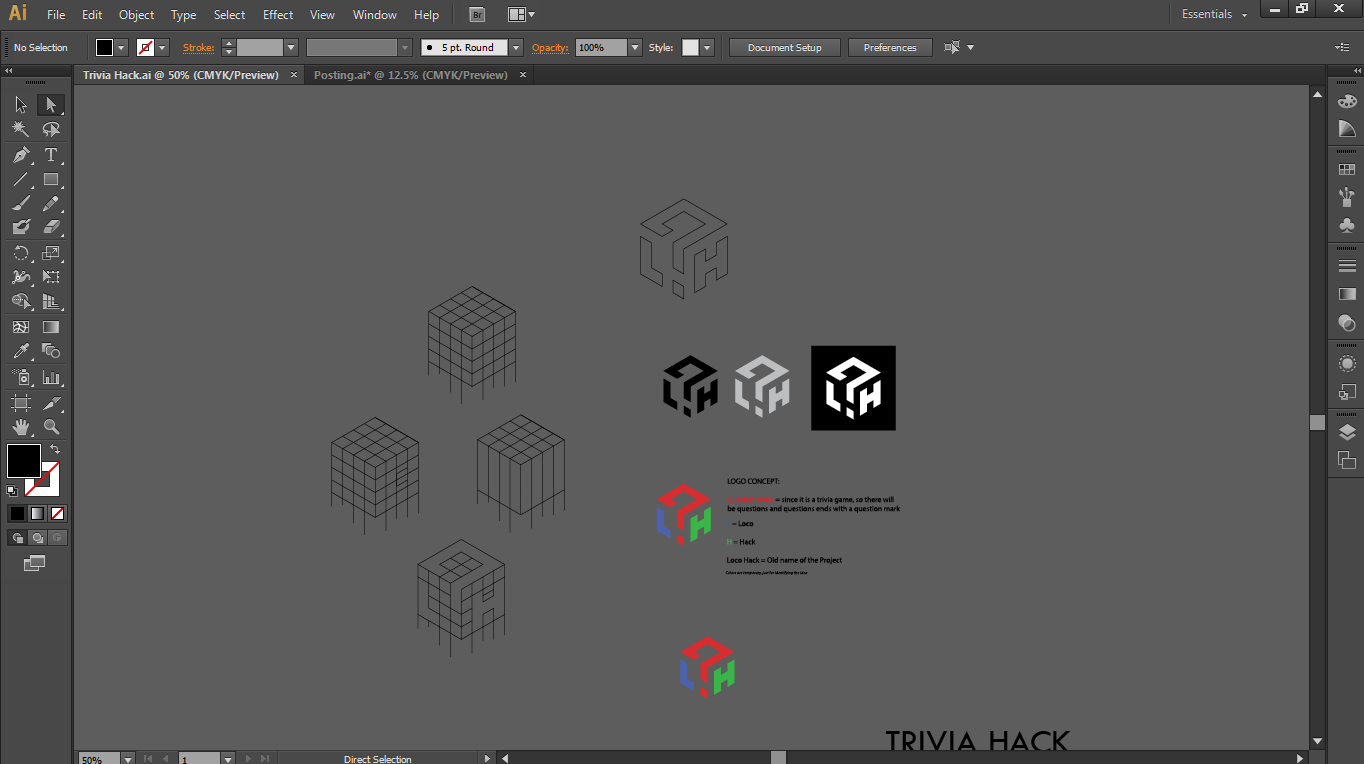Open the Swatches panel icon

tap(1346, 171)
